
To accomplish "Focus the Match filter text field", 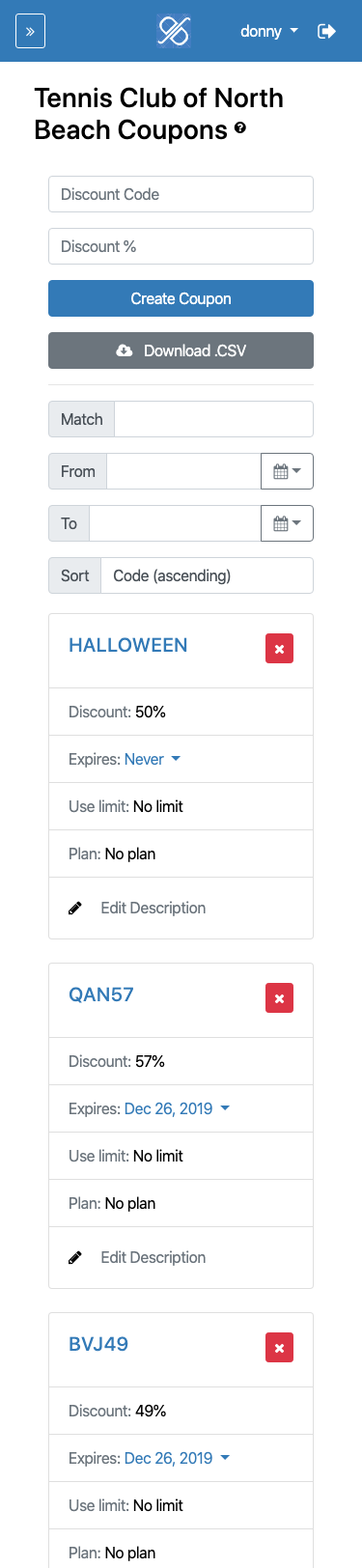I will (213, 419).
